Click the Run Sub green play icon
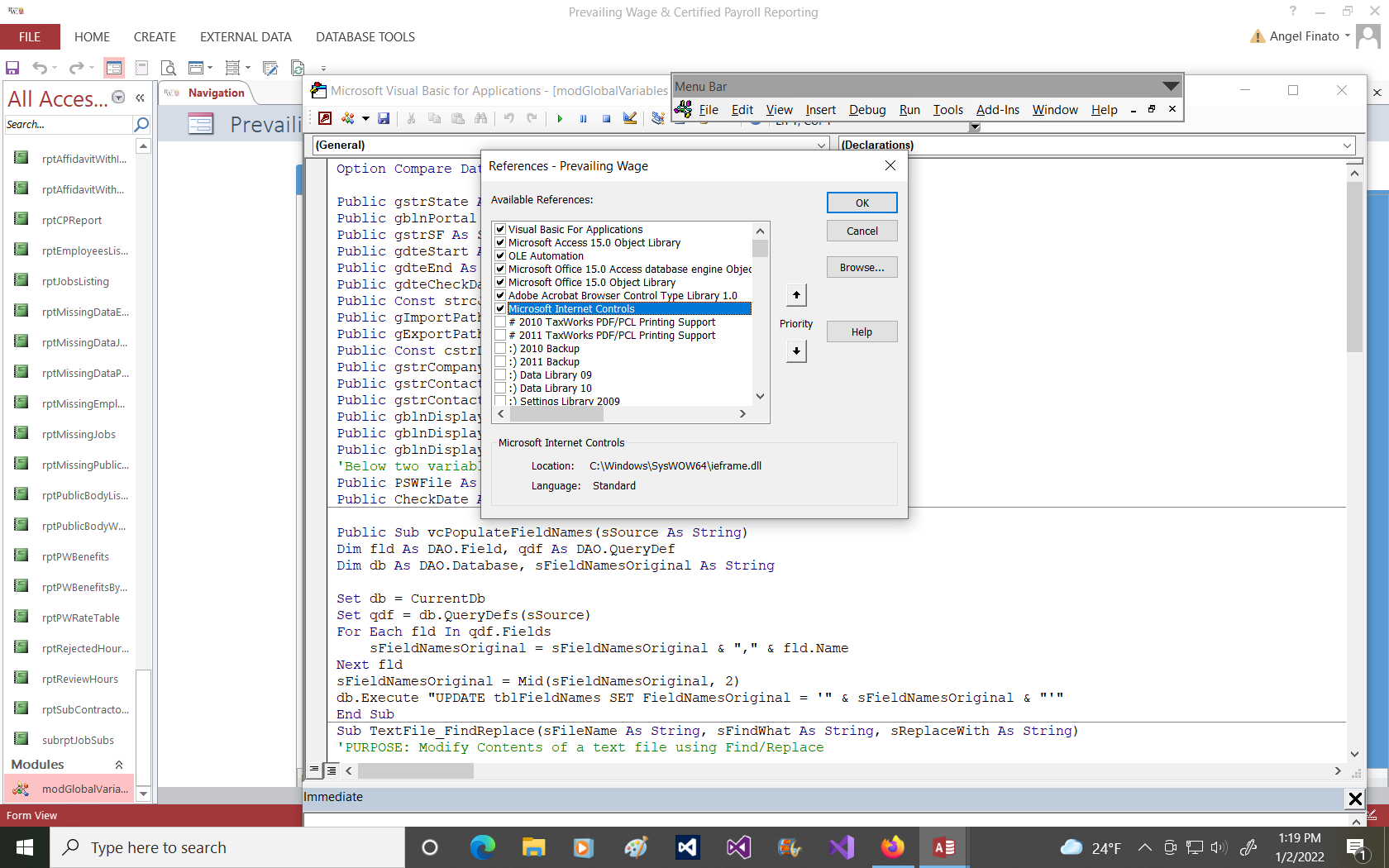 tap(560, 118)
